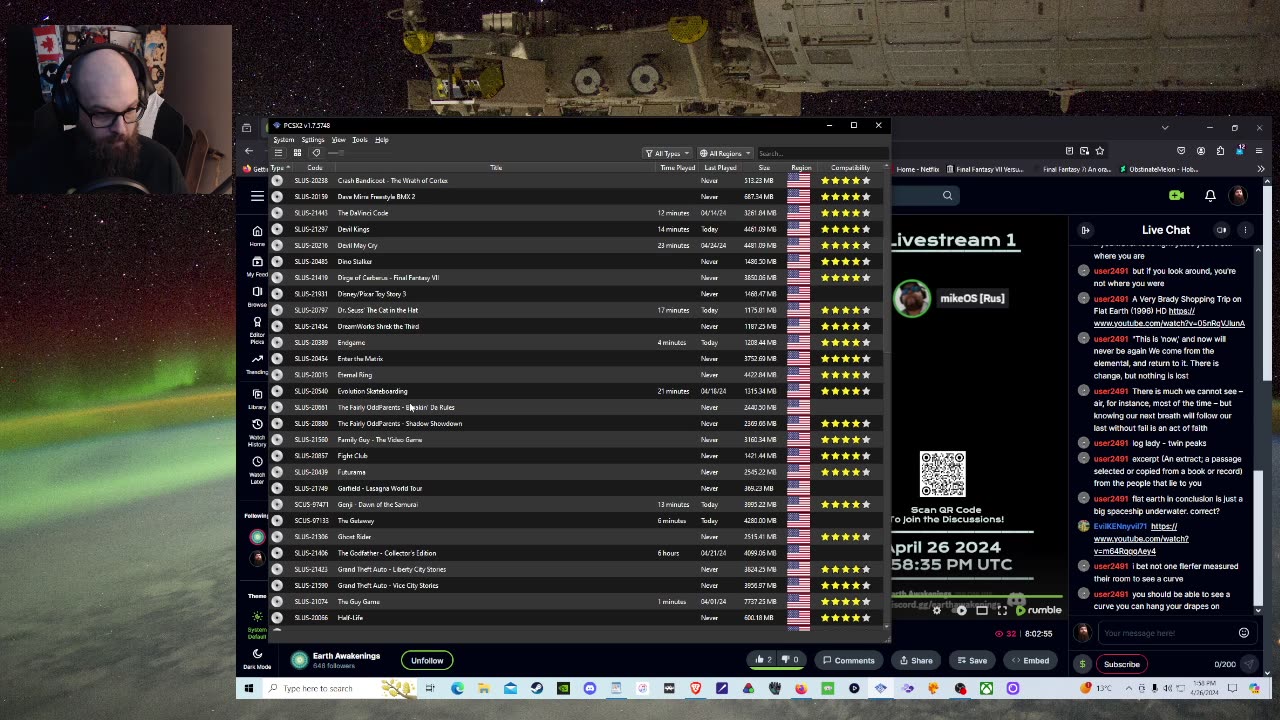Click the disc icon beside Ghost Rider
The height and width of the screenshot is (720, 1280).
(277, 537)
